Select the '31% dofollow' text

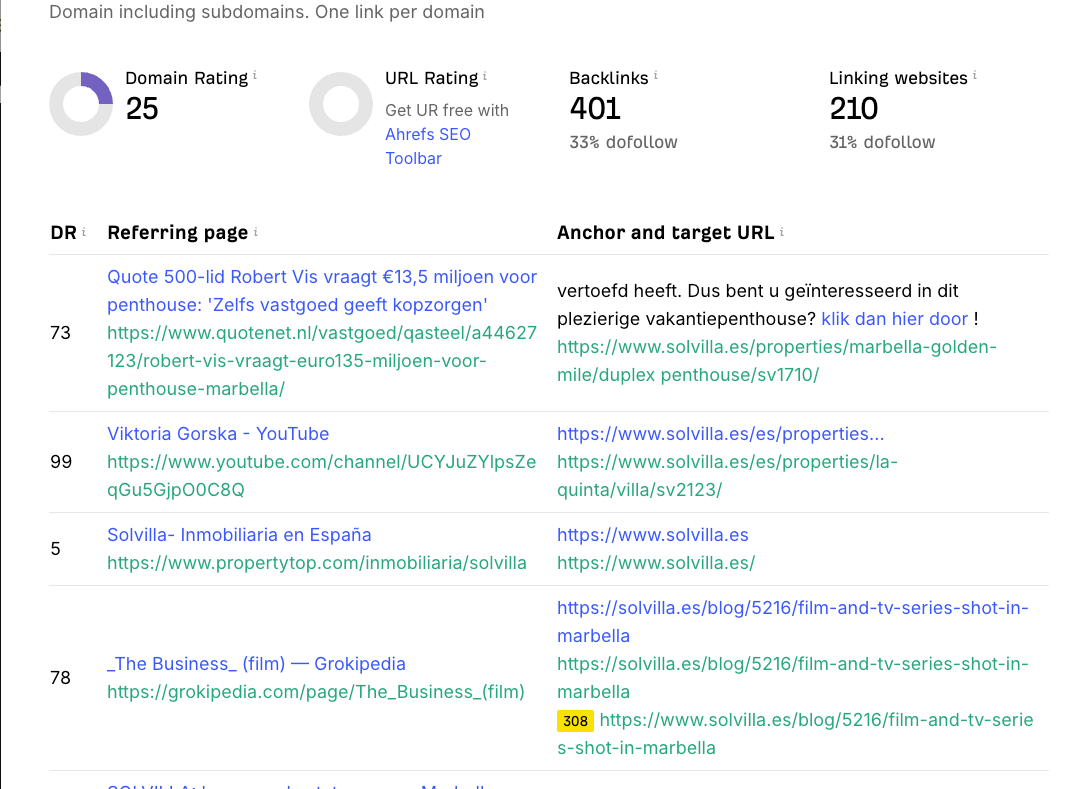[882, 142]
